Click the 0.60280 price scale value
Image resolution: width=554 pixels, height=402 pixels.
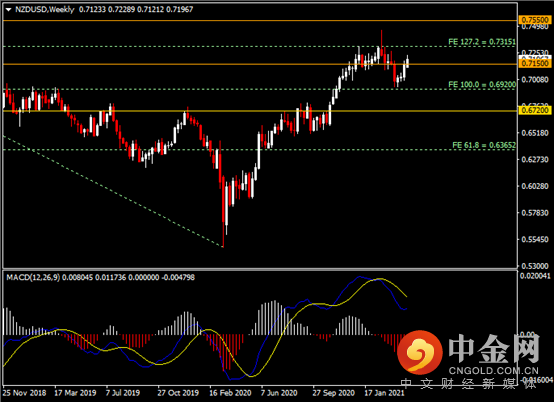(535, 186)
